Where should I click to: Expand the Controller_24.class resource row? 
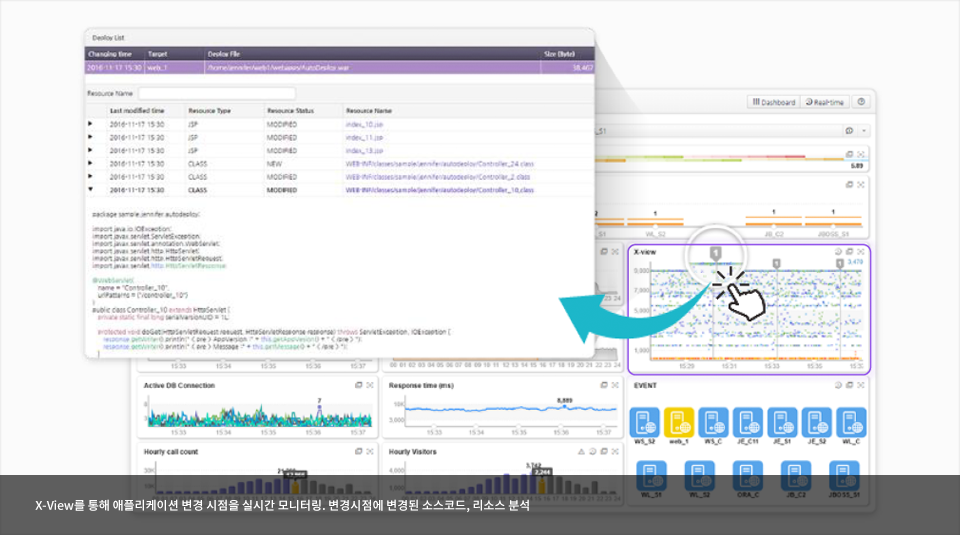[x=91, y=163]
